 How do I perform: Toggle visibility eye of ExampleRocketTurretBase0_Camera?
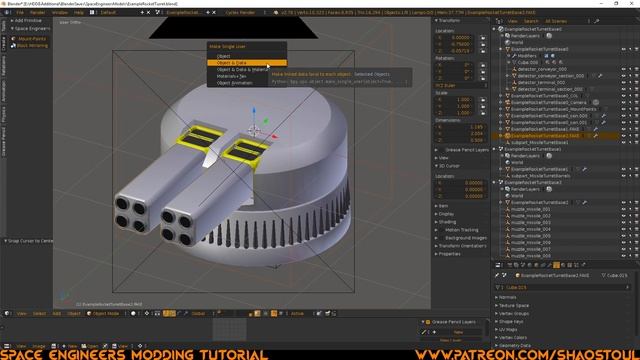[x=624, y=102]
